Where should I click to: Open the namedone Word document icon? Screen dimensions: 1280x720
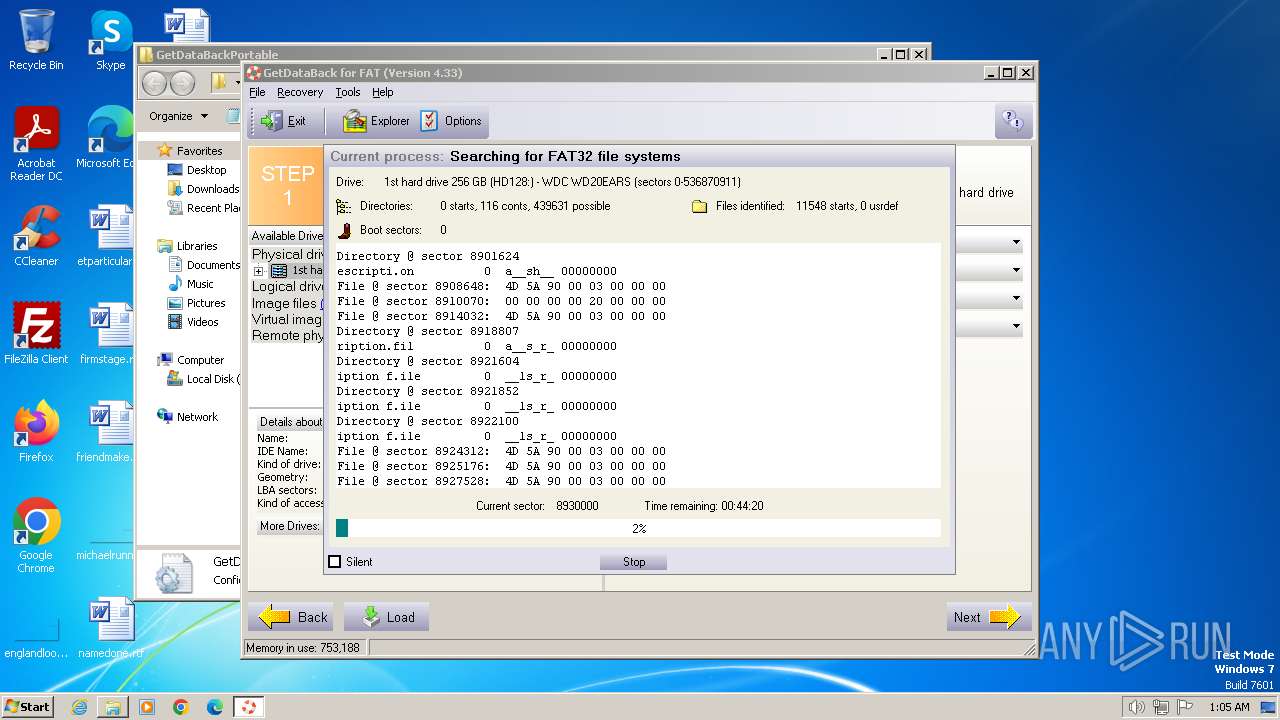tap(110, 628)
